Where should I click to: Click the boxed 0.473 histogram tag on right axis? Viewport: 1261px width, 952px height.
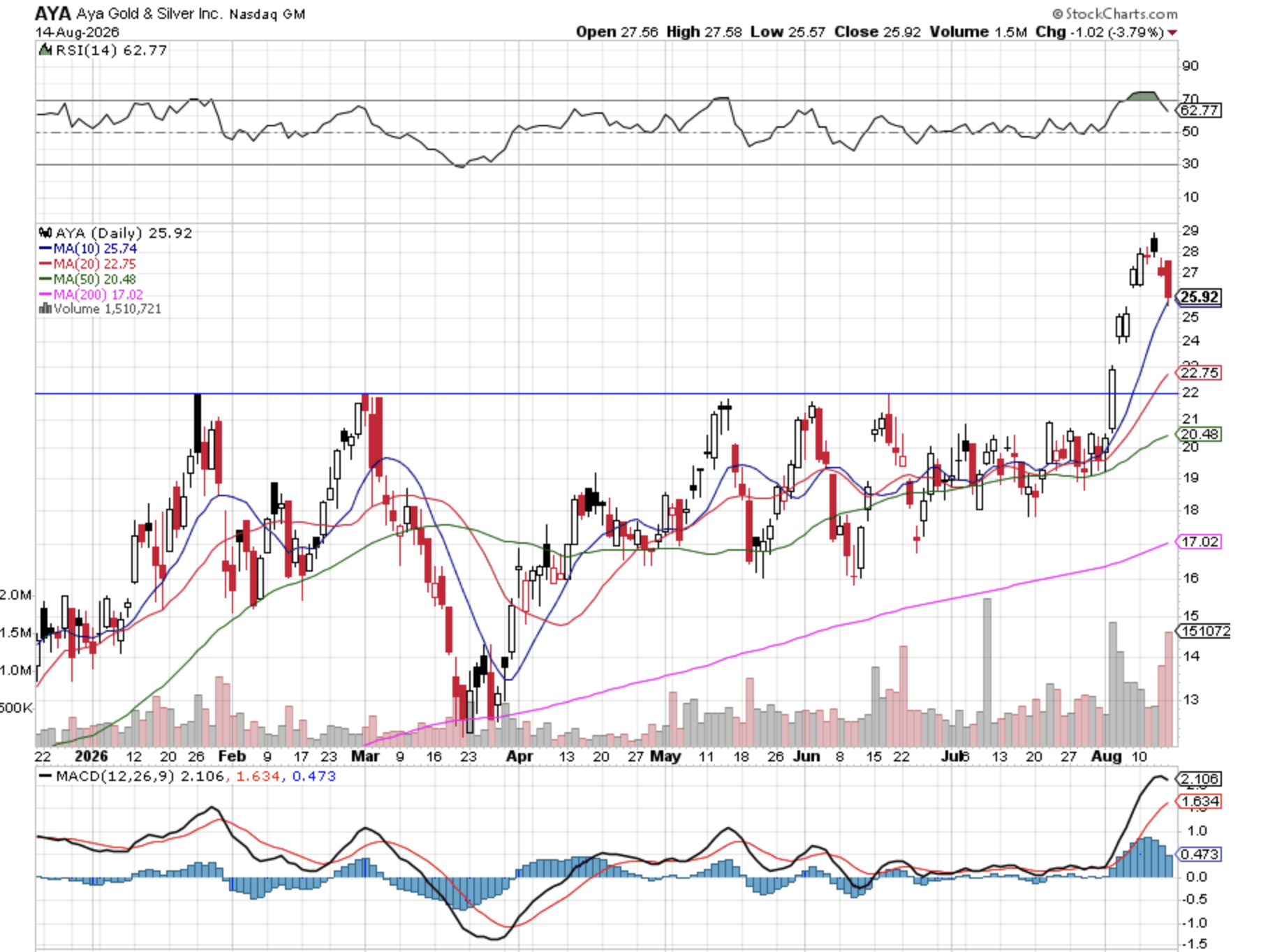(1199, 854)
